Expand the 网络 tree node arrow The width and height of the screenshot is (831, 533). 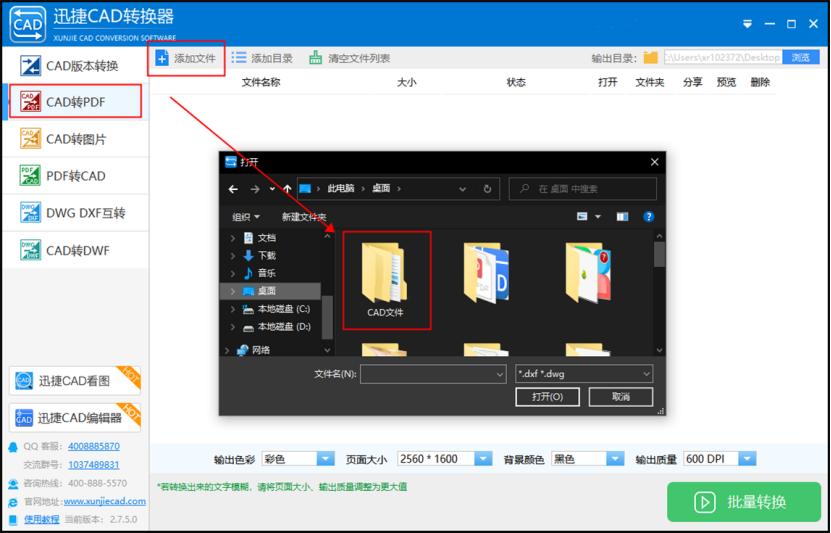227,350
